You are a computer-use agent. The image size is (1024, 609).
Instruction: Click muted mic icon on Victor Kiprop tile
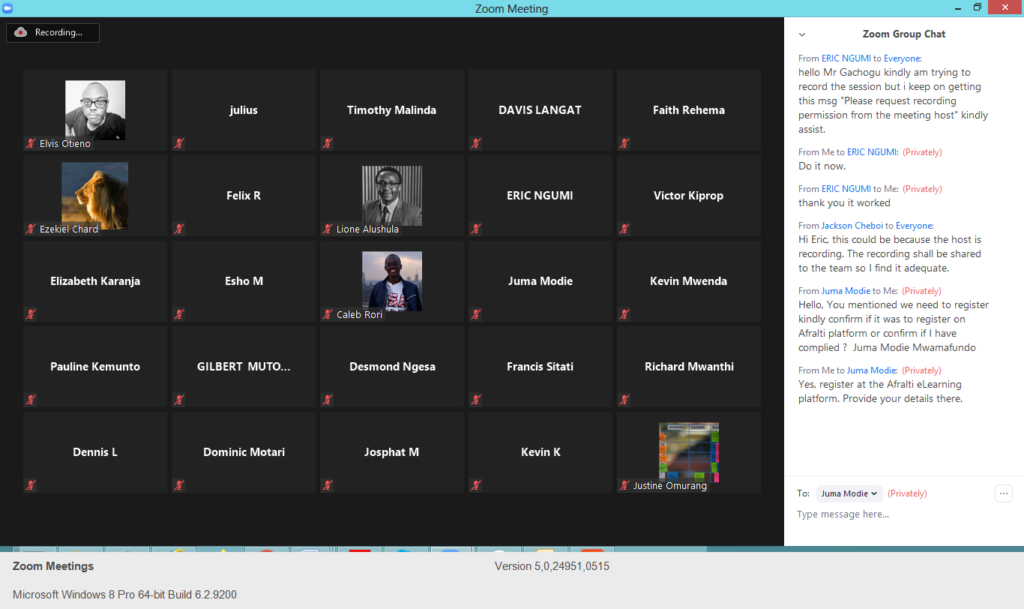624,228
